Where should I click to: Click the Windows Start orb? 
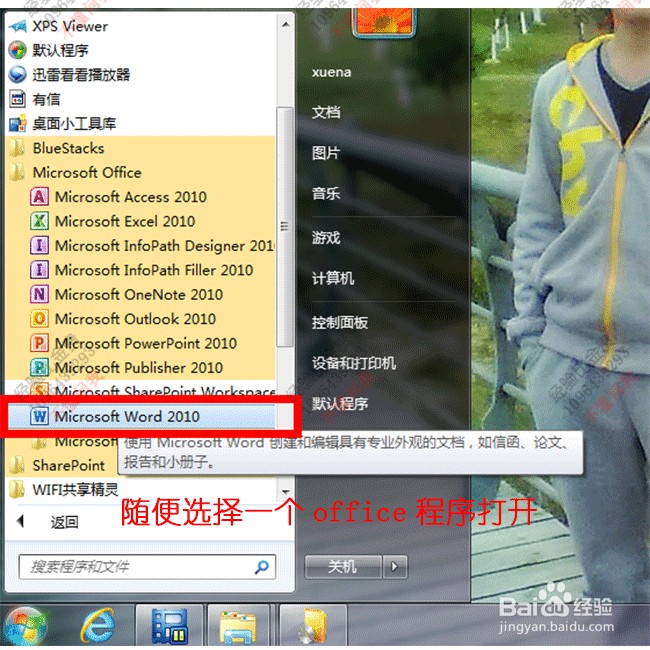pos(25,626)
